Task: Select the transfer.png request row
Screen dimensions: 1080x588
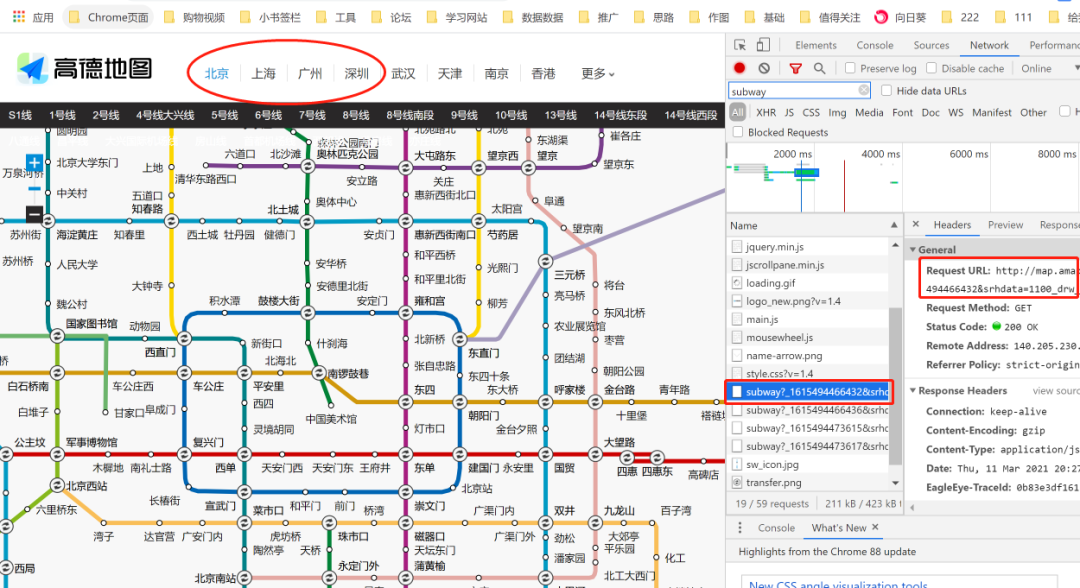Action: 808,483
